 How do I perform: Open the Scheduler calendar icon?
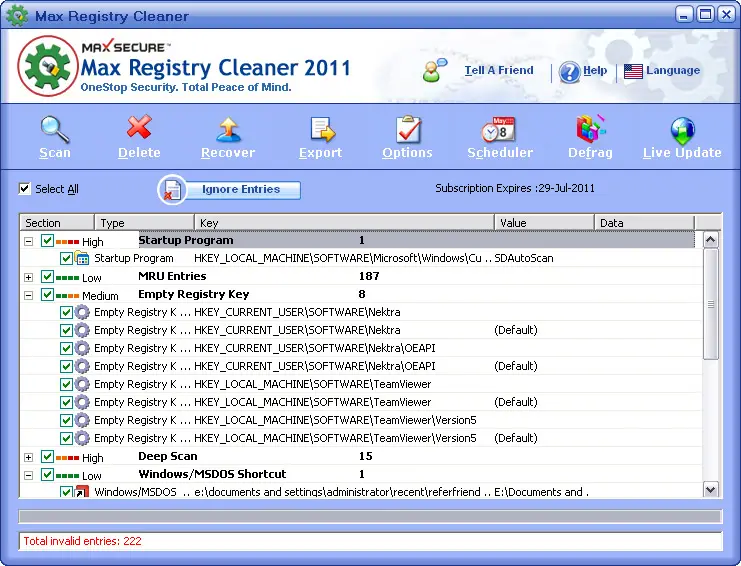499,129
